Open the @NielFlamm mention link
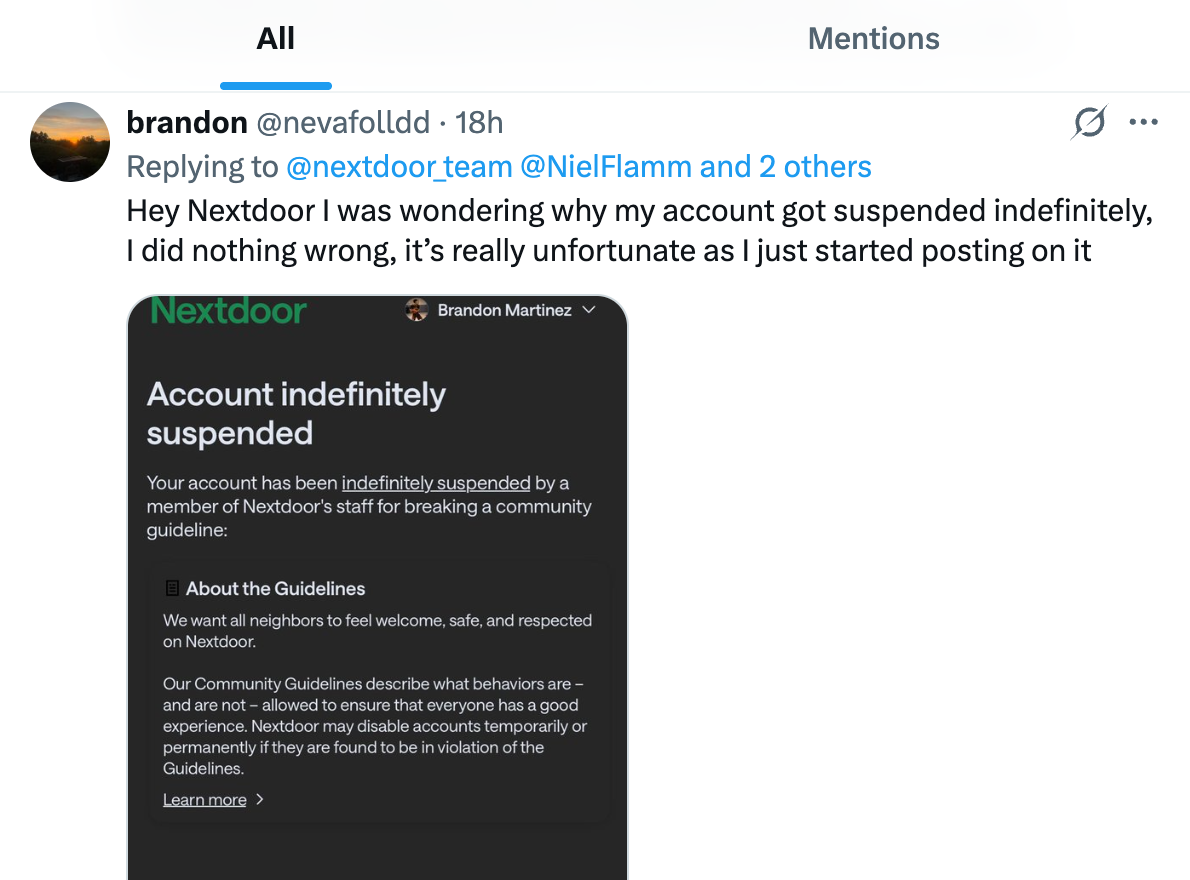This screenshot has height=880, width=1190. click(606, 167)
